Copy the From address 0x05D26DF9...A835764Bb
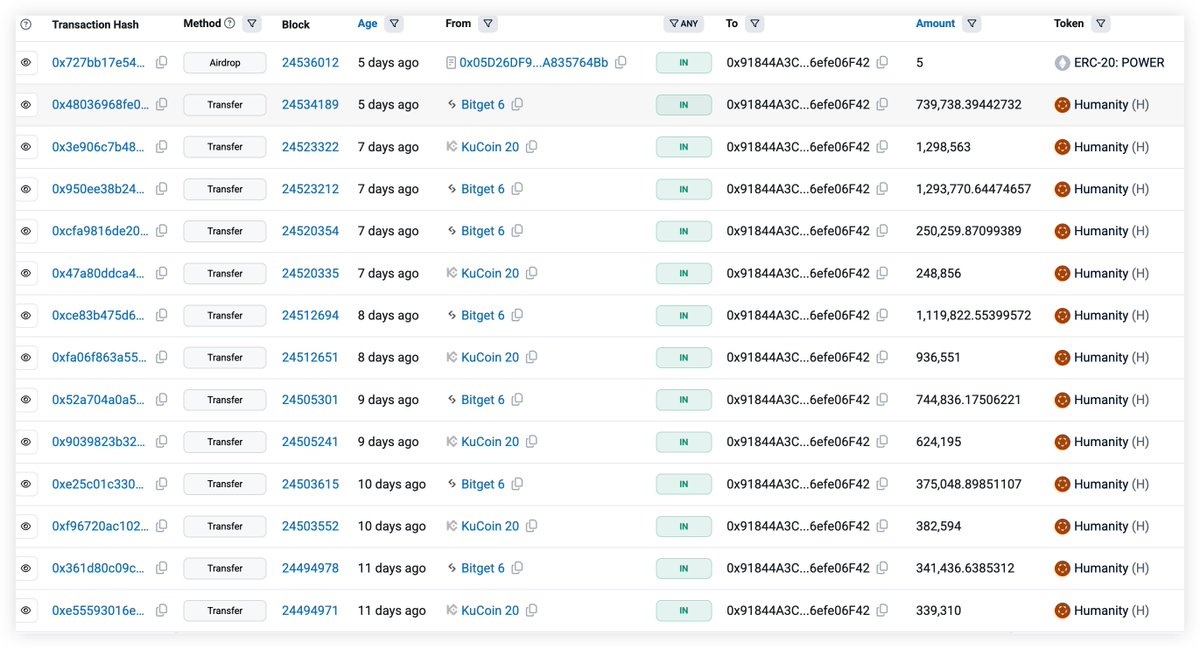 [x=621, y=62]
